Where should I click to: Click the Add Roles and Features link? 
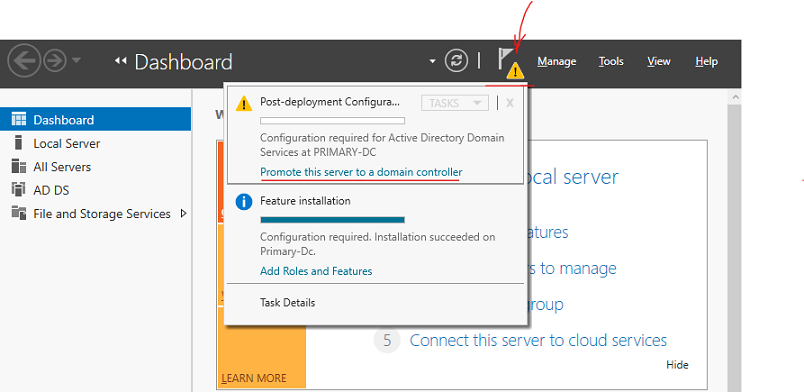[316, 271]
